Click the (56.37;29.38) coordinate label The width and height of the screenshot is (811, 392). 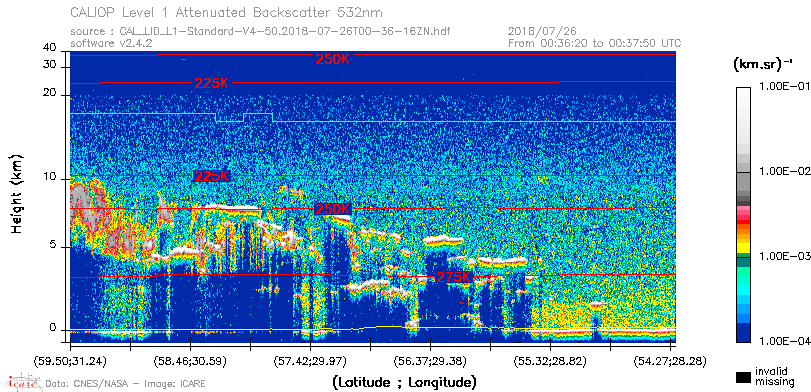(x=430, y=361)
